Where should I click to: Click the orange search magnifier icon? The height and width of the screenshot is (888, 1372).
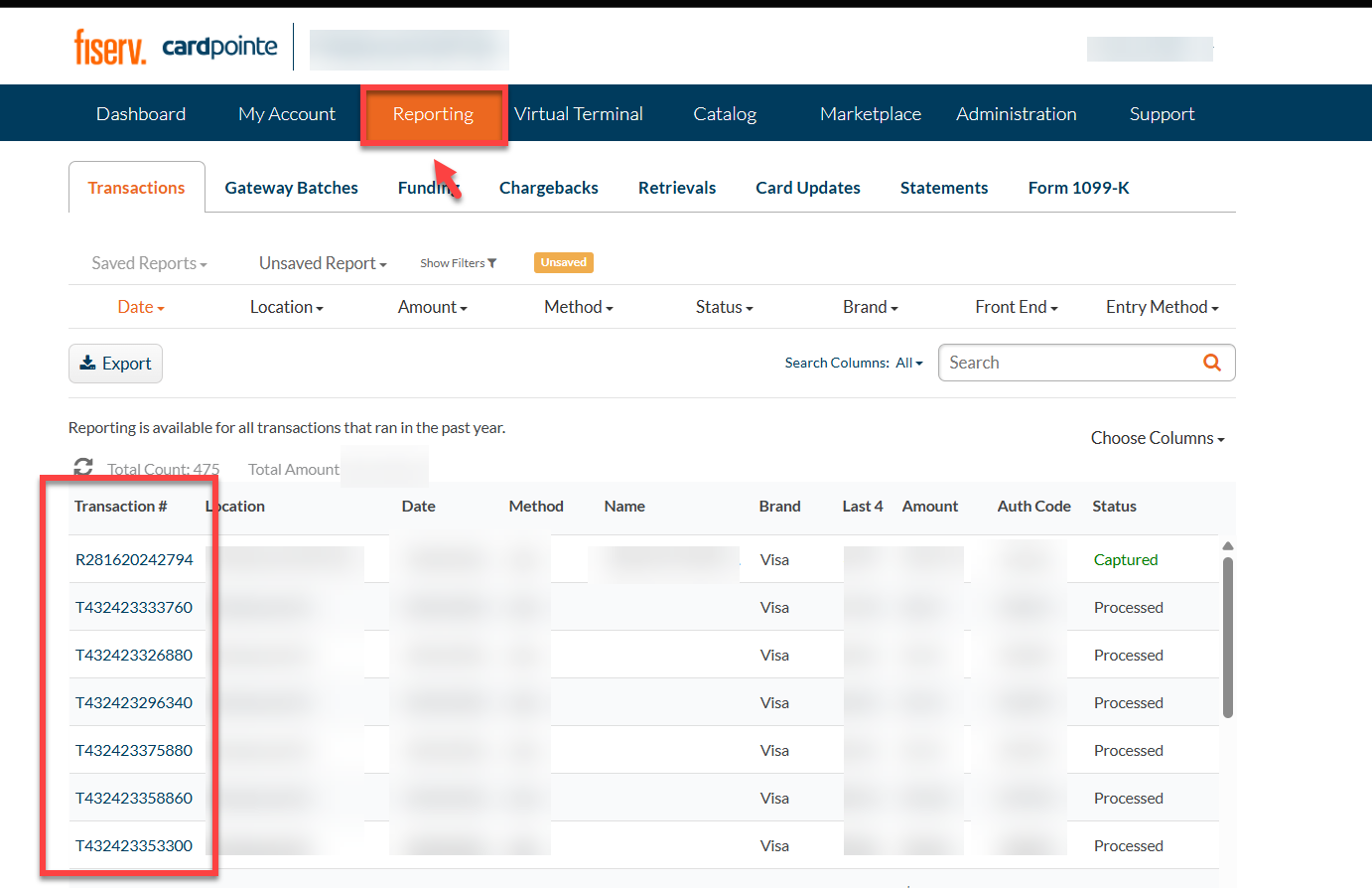pos(1211,363)
